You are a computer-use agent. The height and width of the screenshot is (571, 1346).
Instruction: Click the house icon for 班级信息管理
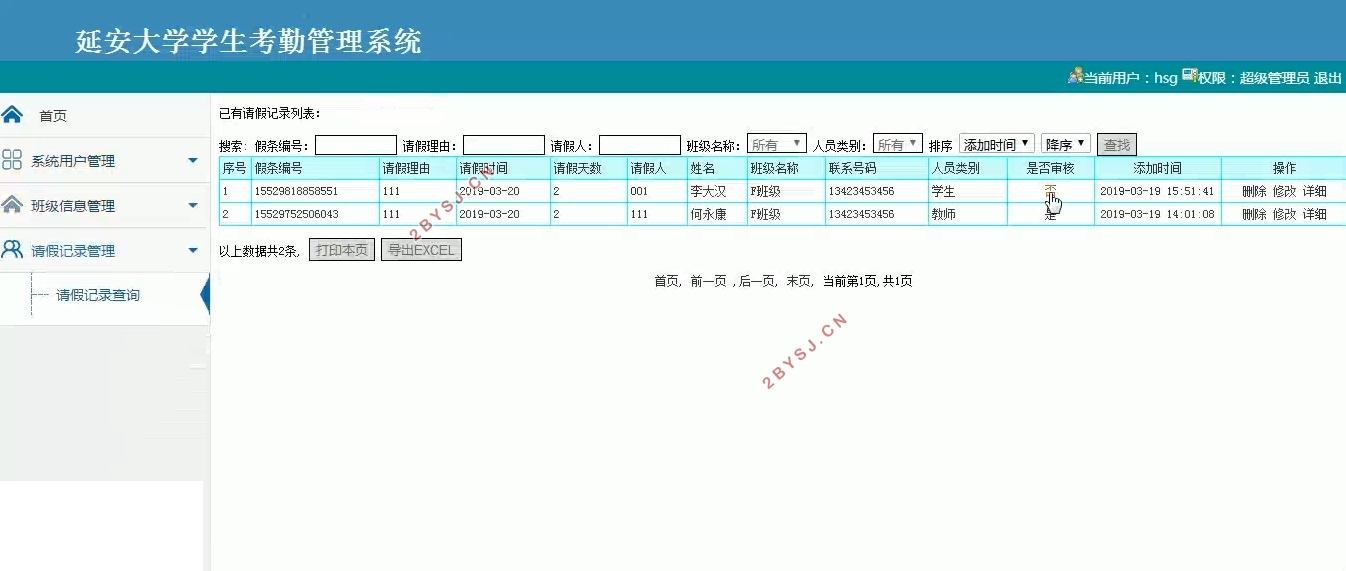(x=12, y=205)
